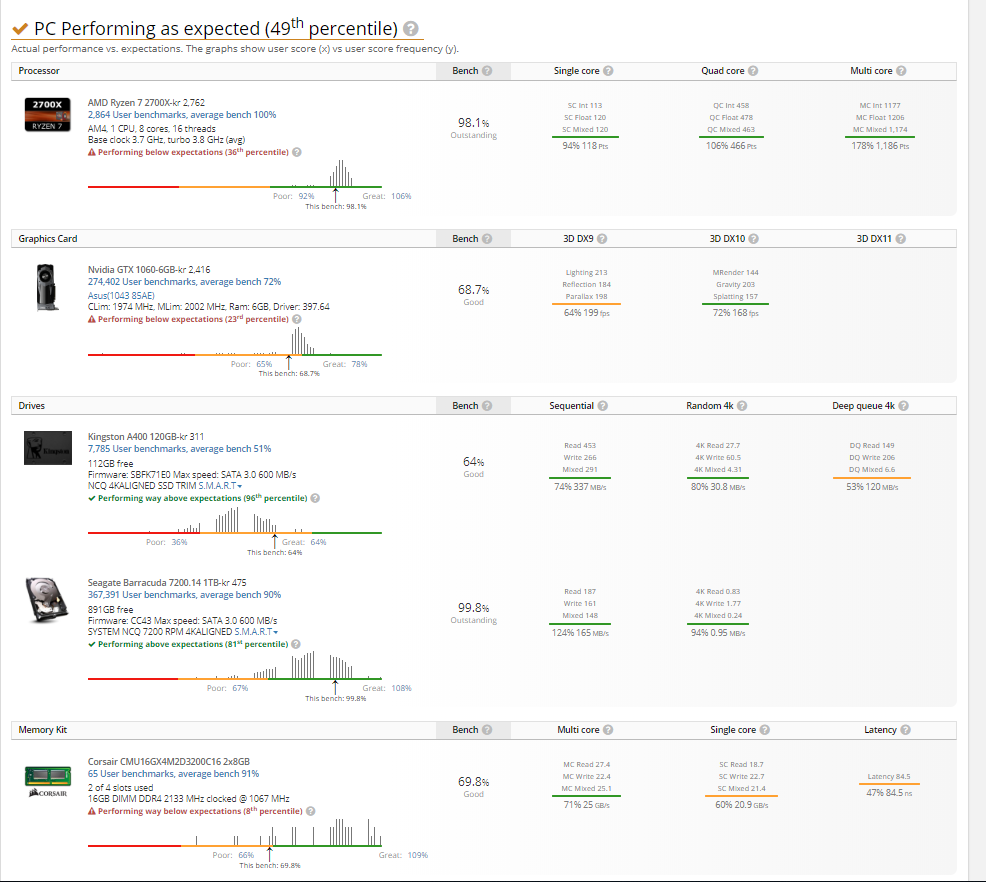This screenshot has height=882, width=986.
Task: Click help icon after 36th percentile warning
Action: [x=297, y=152]
